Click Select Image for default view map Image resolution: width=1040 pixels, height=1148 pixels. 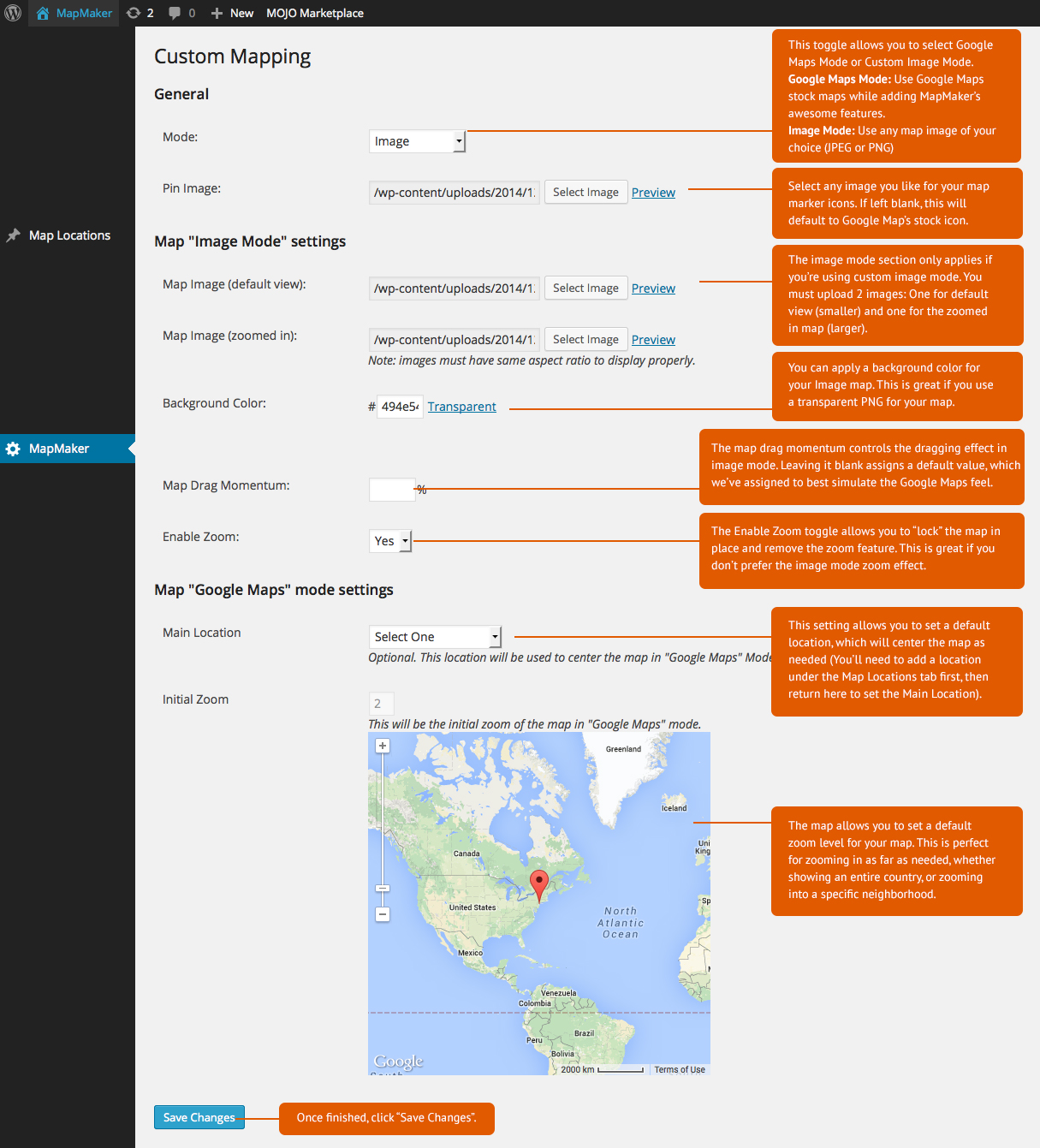586,288
